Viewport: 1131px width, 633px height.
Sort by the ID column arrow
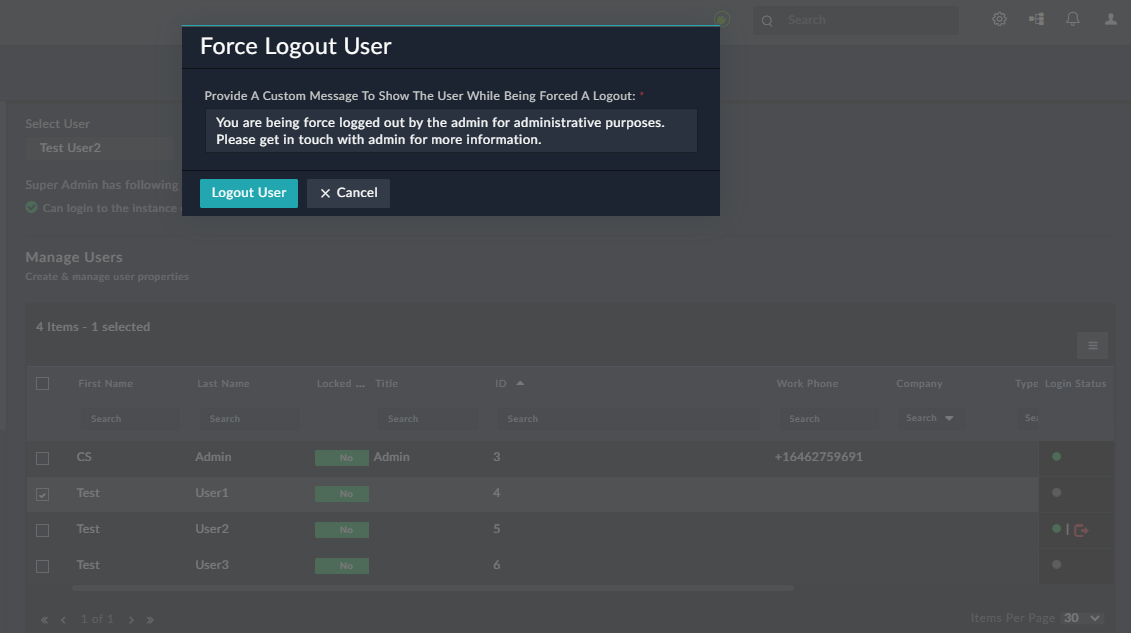(x=520, y=383)
